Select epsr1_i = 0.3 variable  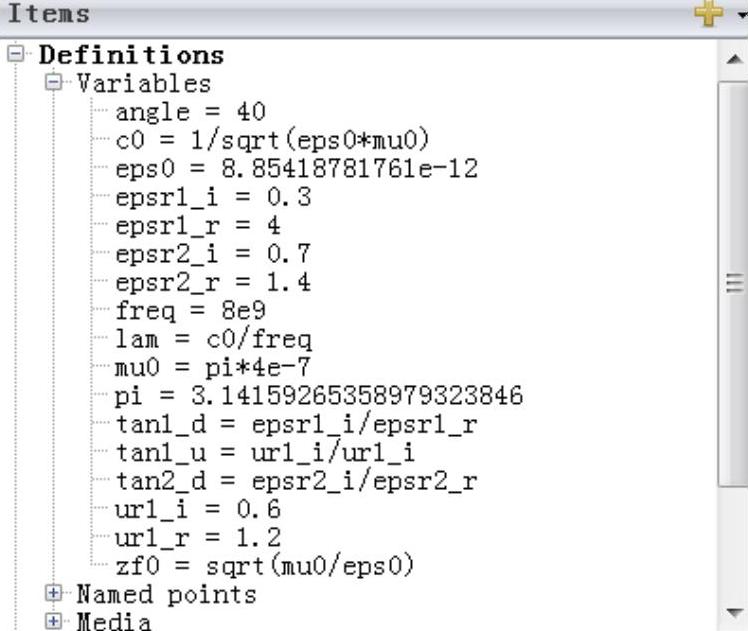coord(212,197)
